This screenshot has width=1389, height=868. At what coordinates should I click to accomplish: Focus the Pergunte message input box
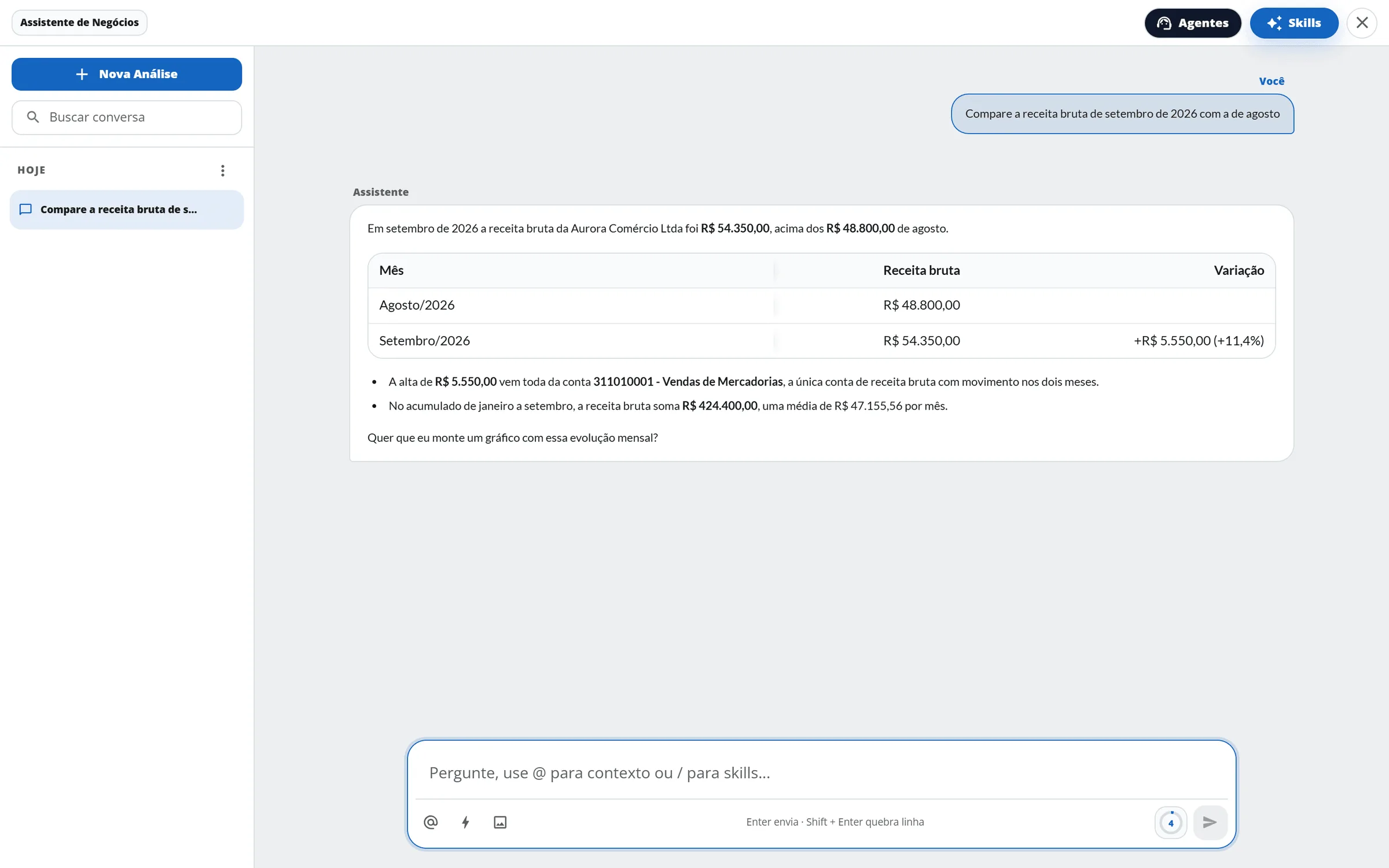tap(822, 773)
